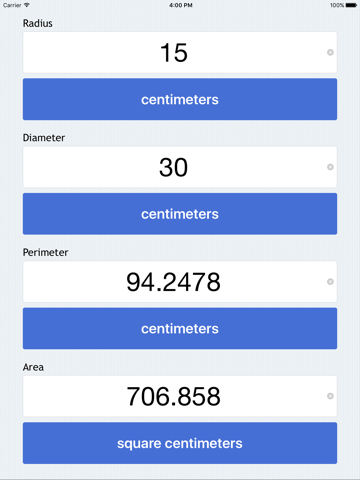This screenshot has height=480, width=360.
Task: Clear the Perimeter value with its x icon
Action: point(330,282)
